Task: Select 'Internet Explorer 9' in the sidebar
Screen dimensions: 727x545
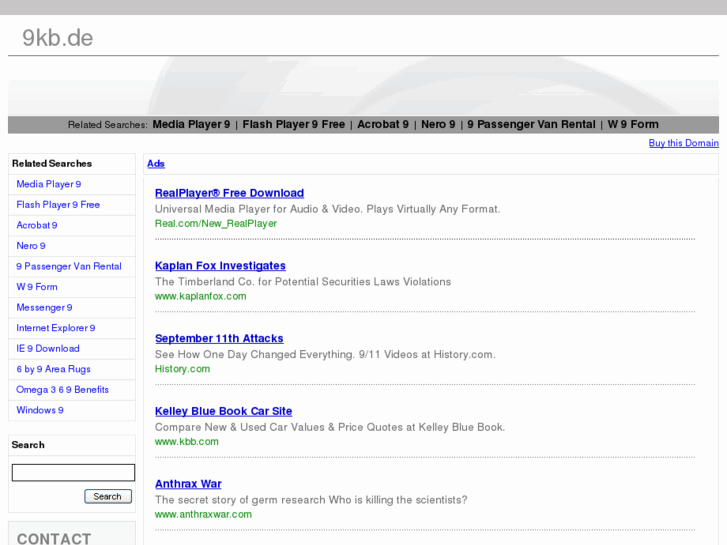Action: [x=56, y=328]
